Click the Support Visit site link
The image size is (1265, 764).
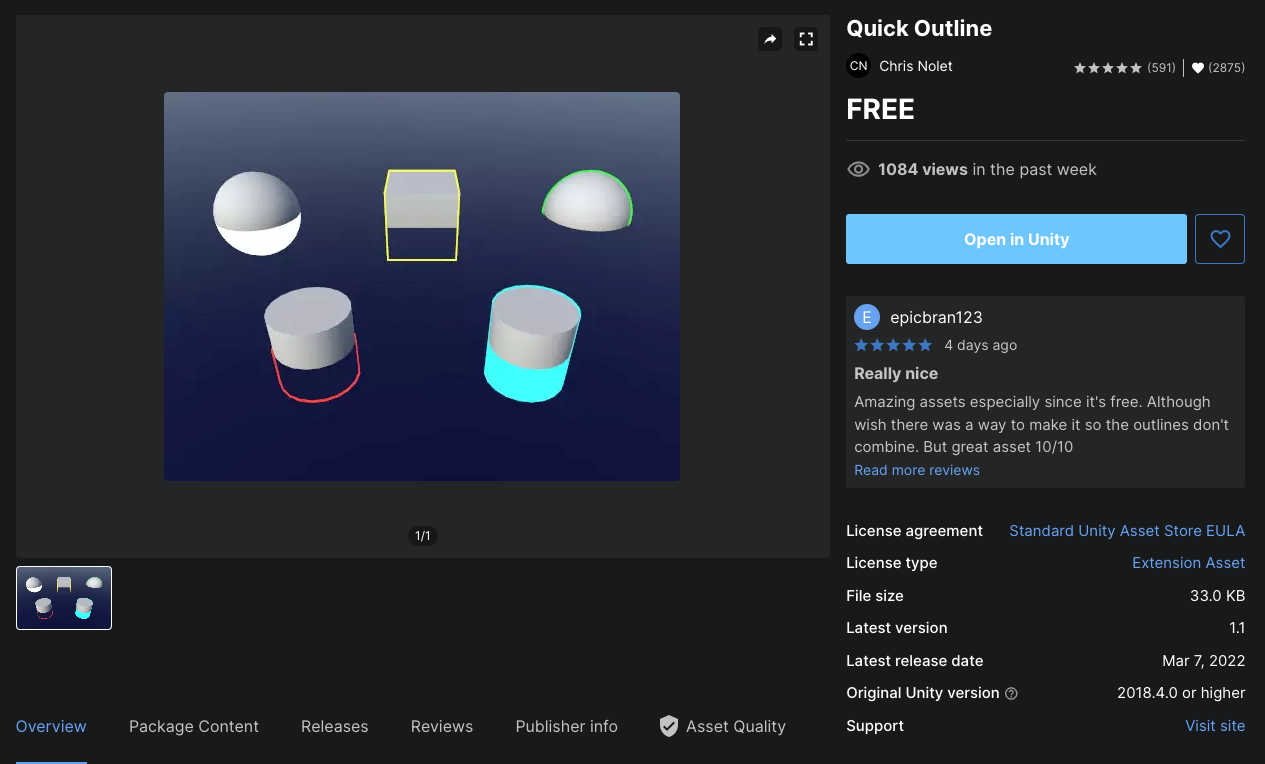coord(1215,725)
